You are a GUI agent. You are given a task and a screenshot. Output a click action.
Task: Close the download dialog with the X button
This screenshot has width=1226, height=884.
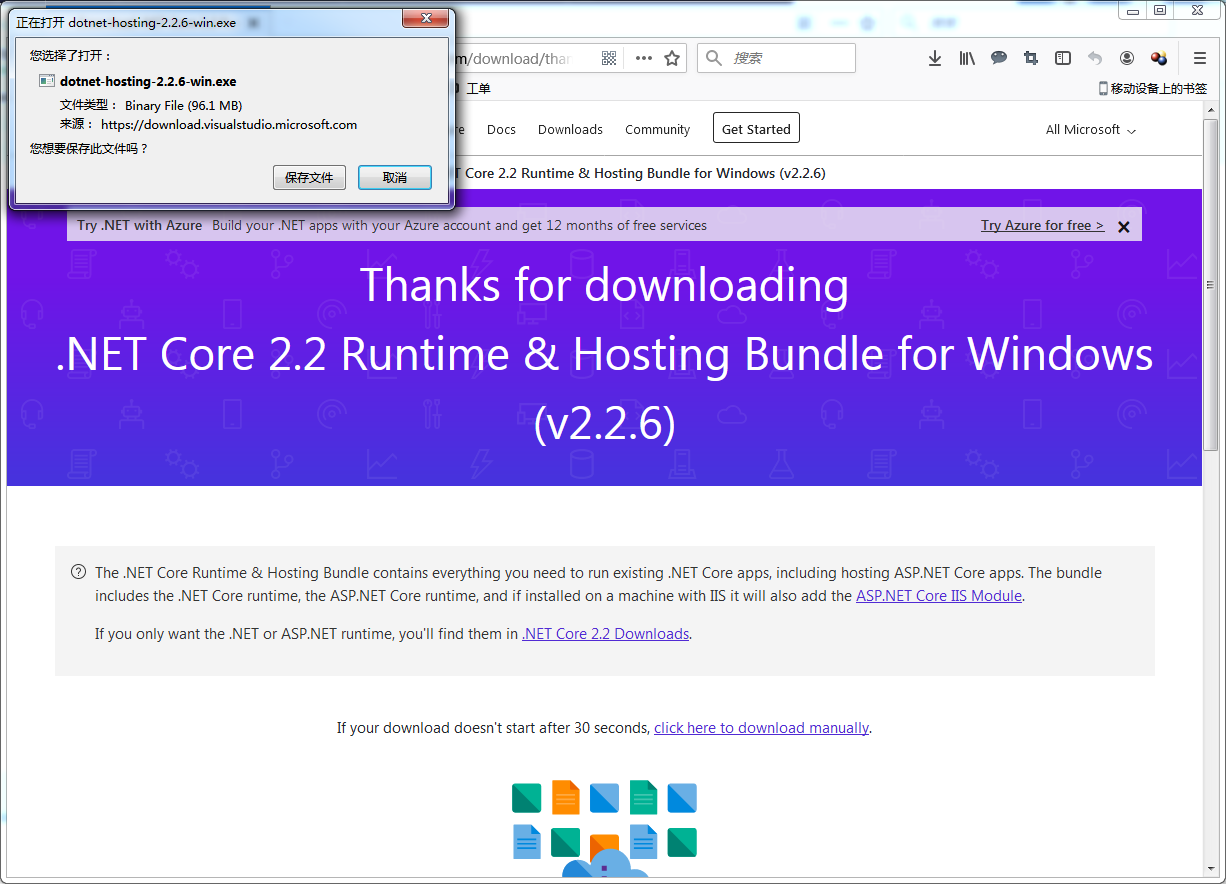coord(425,19)
